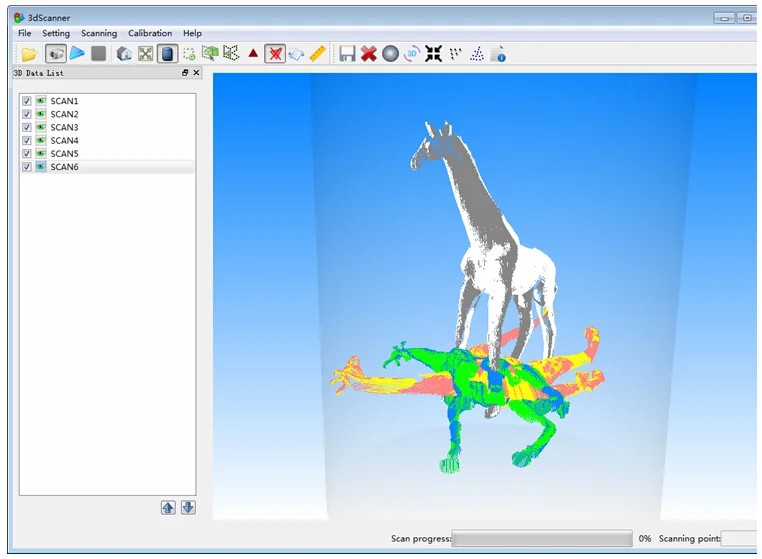
Task: Click the floppy disk save icon
Action: click(347, 53)
